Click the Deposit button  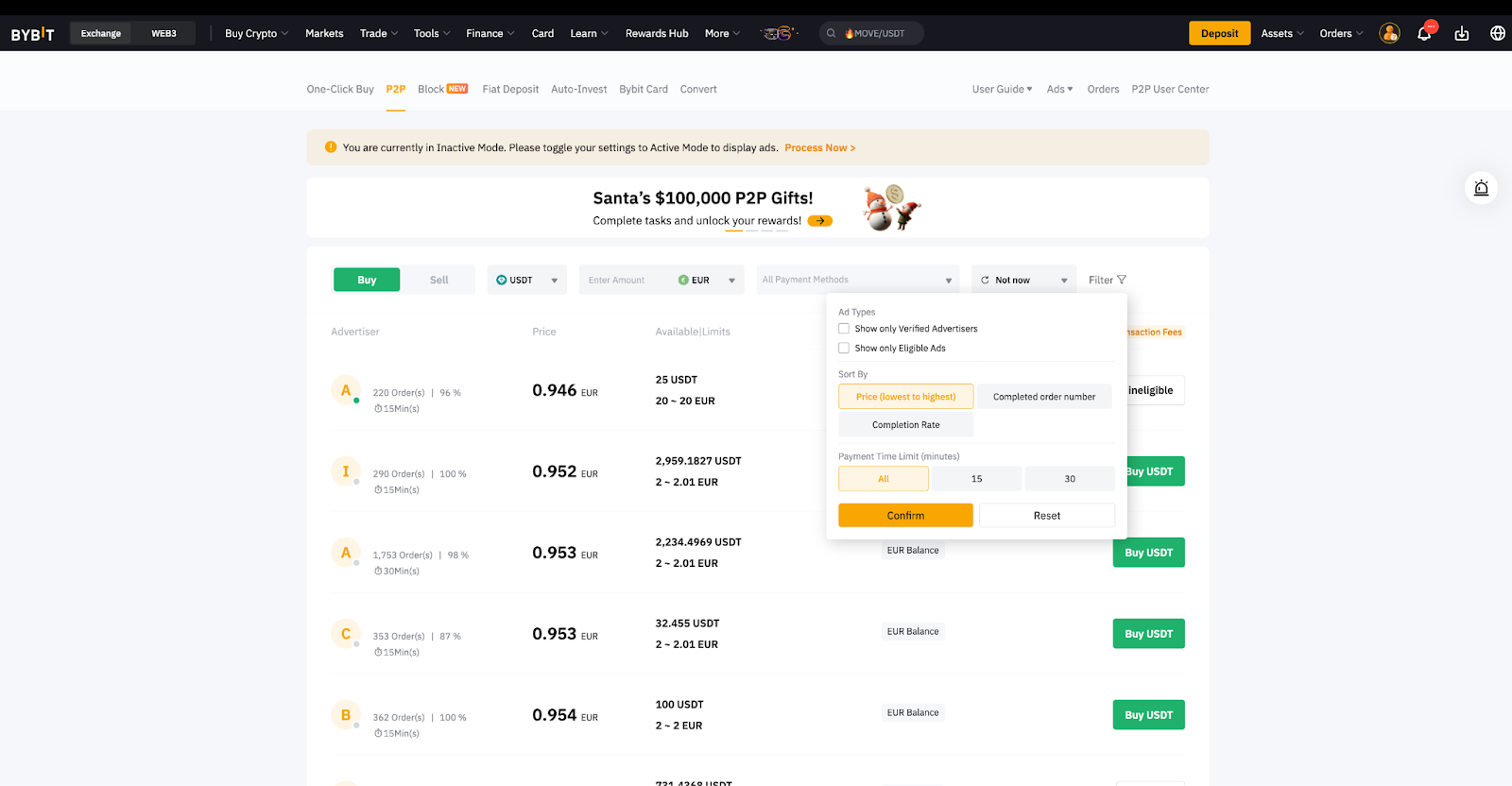click(1219, 33)
